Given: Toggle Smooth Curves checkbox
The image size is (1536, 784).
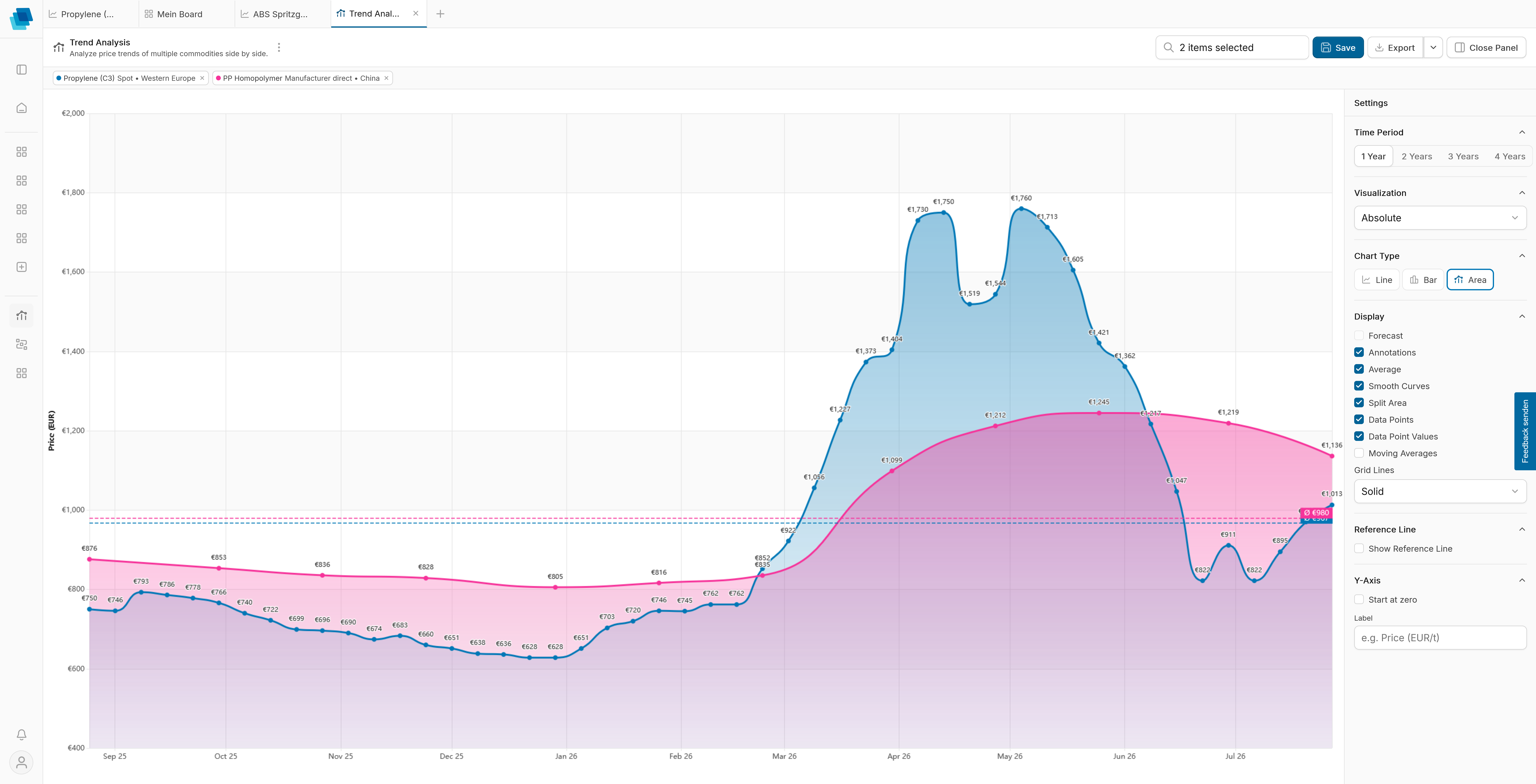Looking at the screenshot, I should [1359, 386].
